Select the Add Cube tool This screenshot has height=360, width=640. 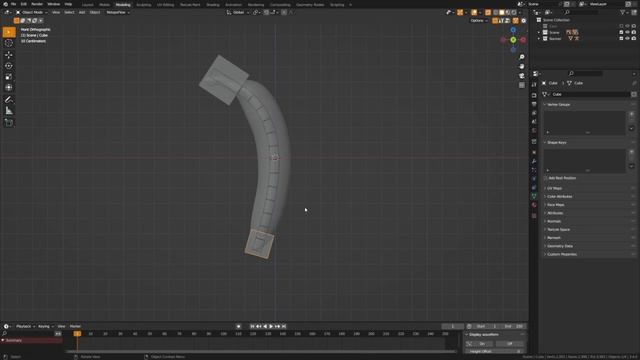pos(9,123)
